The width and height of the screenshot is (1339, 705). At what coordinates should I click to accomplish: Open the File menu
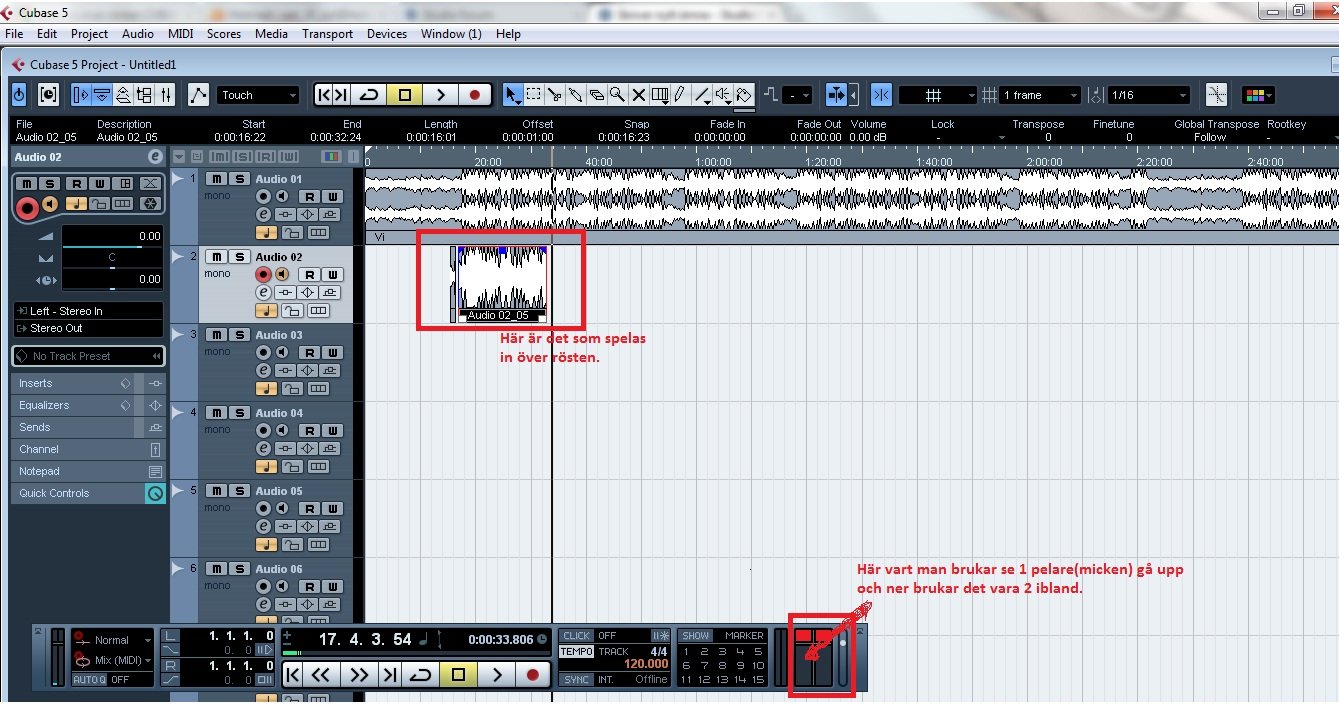[14, 33]
